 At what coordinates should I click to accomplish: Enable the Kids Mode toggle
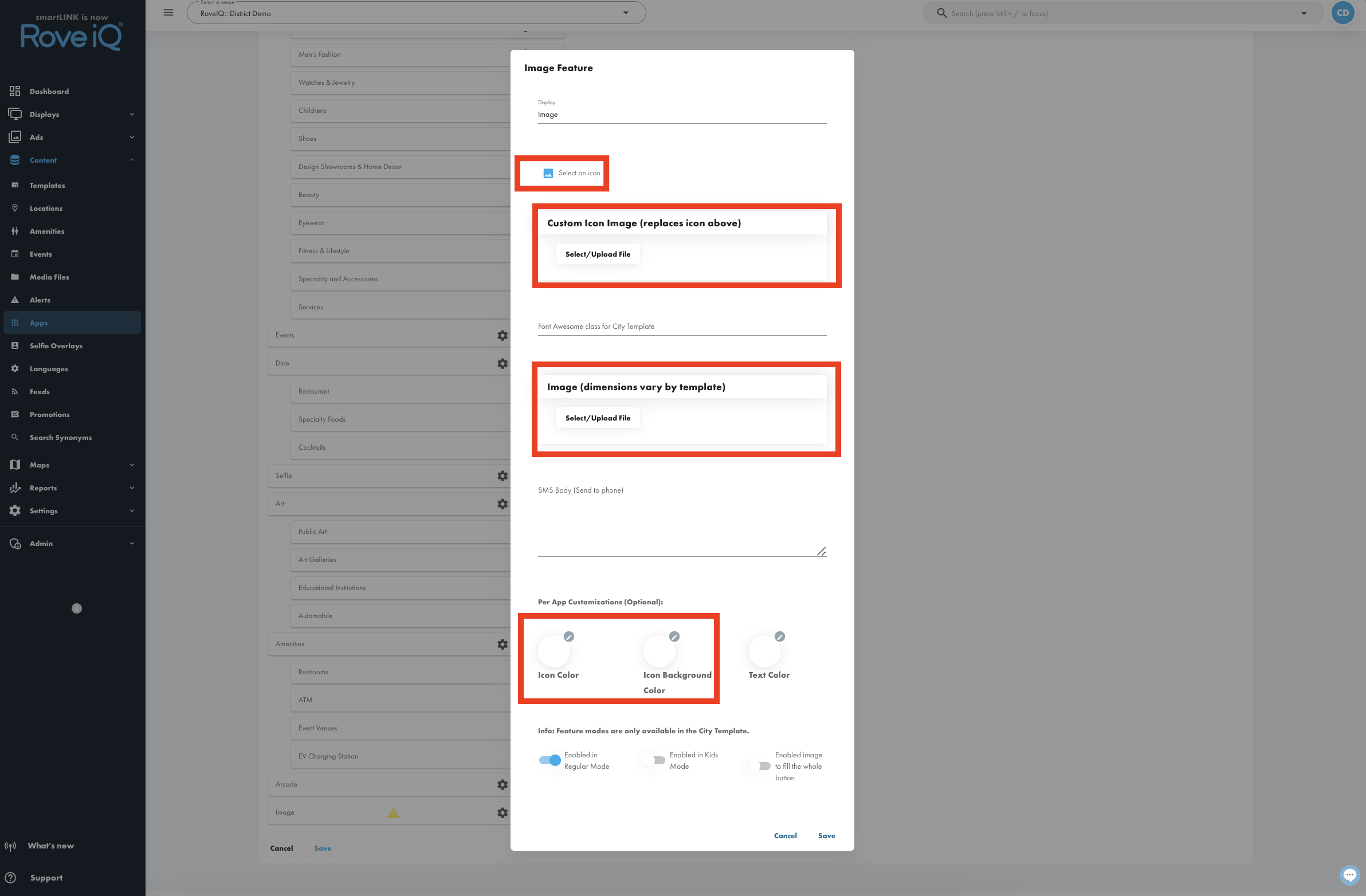(x=654, y=761)
